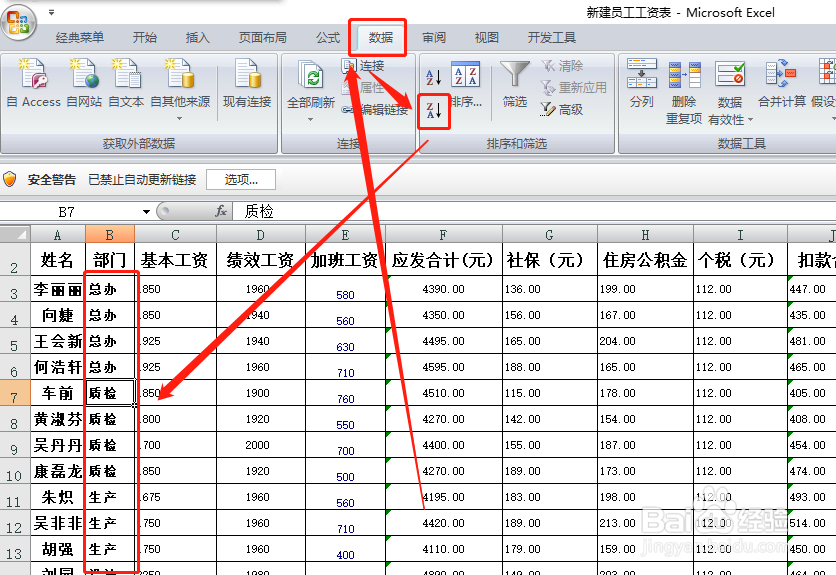
Task: Click value 213.00 in 住房公积金 column
Action: point(645,524)
